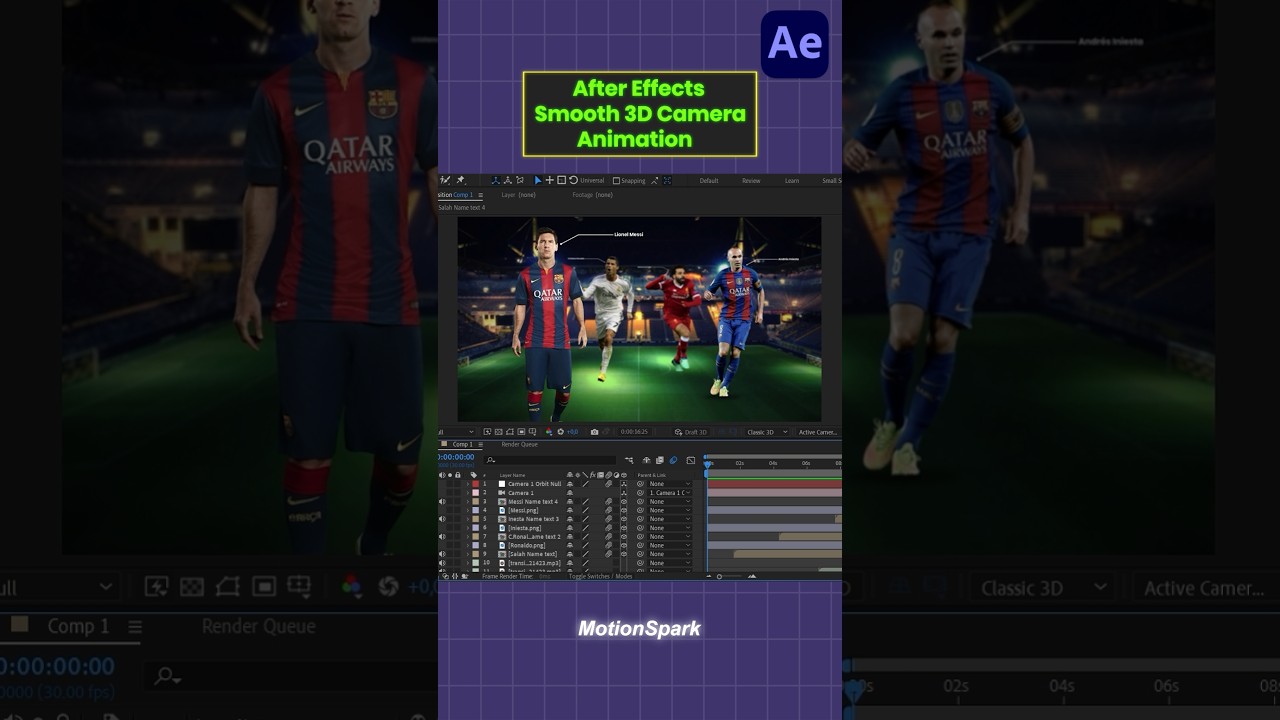The image size is (1280, 720).
Task: Click the label color swatch of Camera 1
Action: pos(475,493)
